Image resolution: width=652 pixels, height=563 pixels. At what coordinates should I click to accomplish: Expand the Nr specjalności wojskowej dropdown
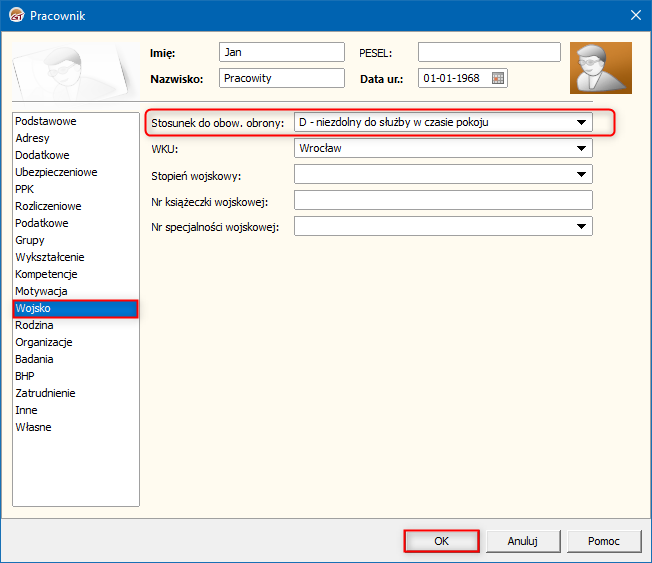click(581, 226)
